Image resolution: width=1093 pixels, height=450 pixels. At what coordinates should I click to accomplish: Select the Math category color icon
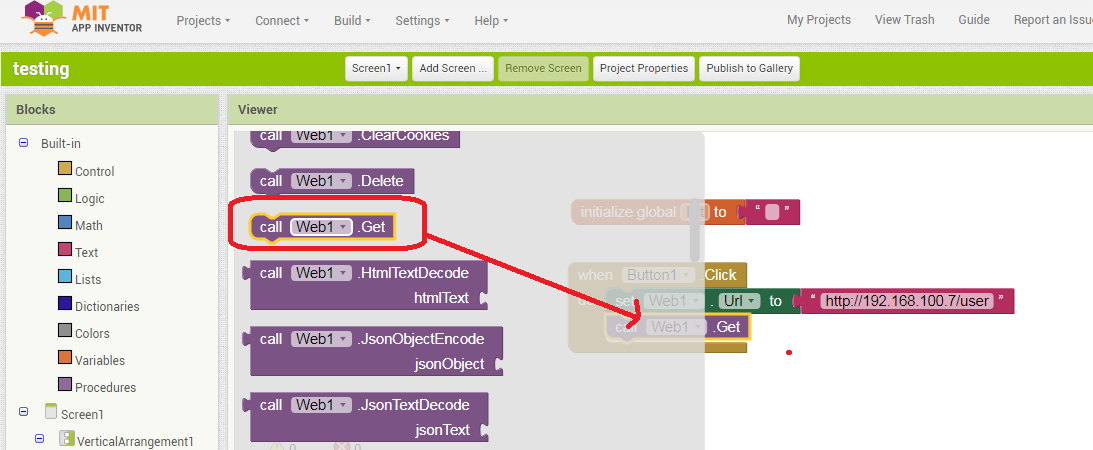tap(65, 223)
